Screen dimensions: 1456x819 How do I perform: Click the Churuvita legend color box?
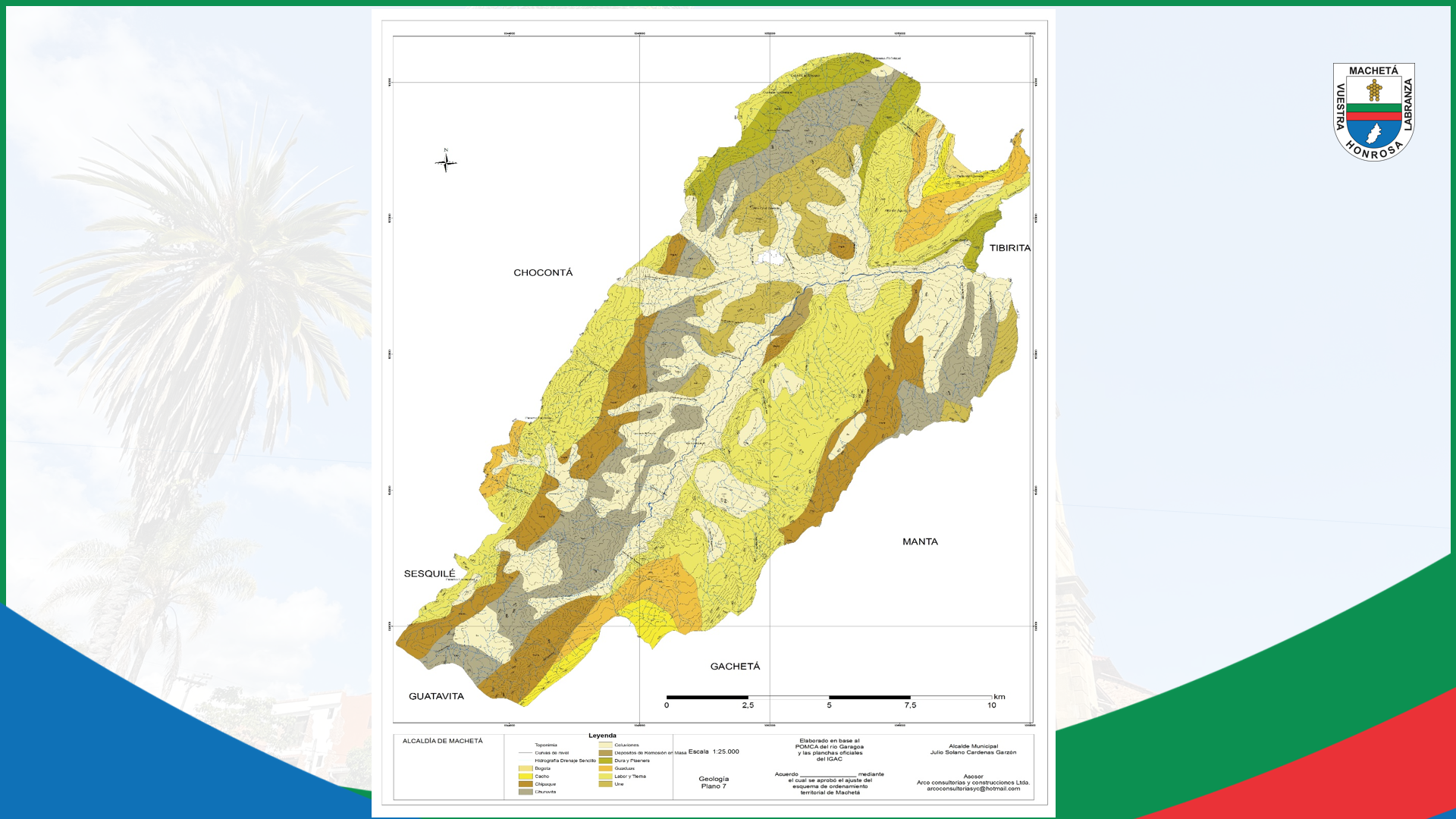coord(525,792)
